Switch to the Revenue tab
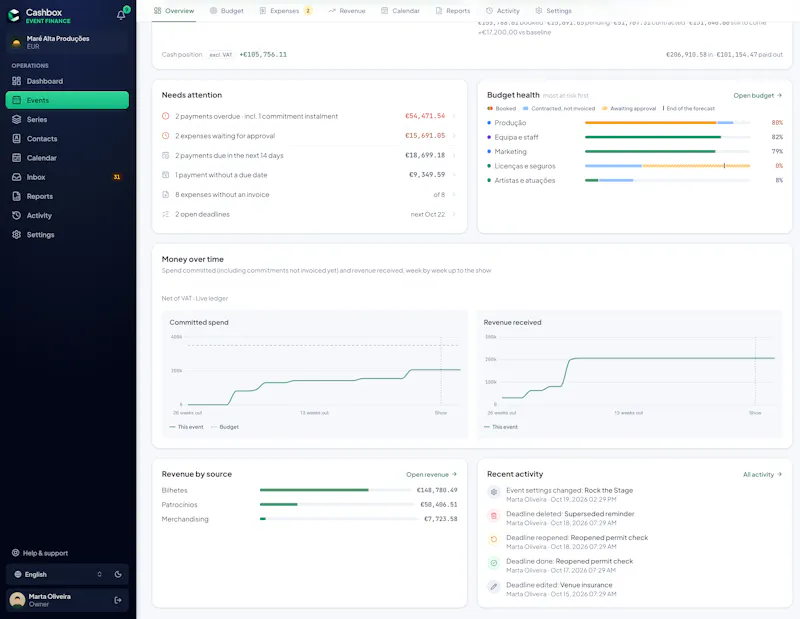This screenshot has width=800, height=619. (x=347, y=11)
